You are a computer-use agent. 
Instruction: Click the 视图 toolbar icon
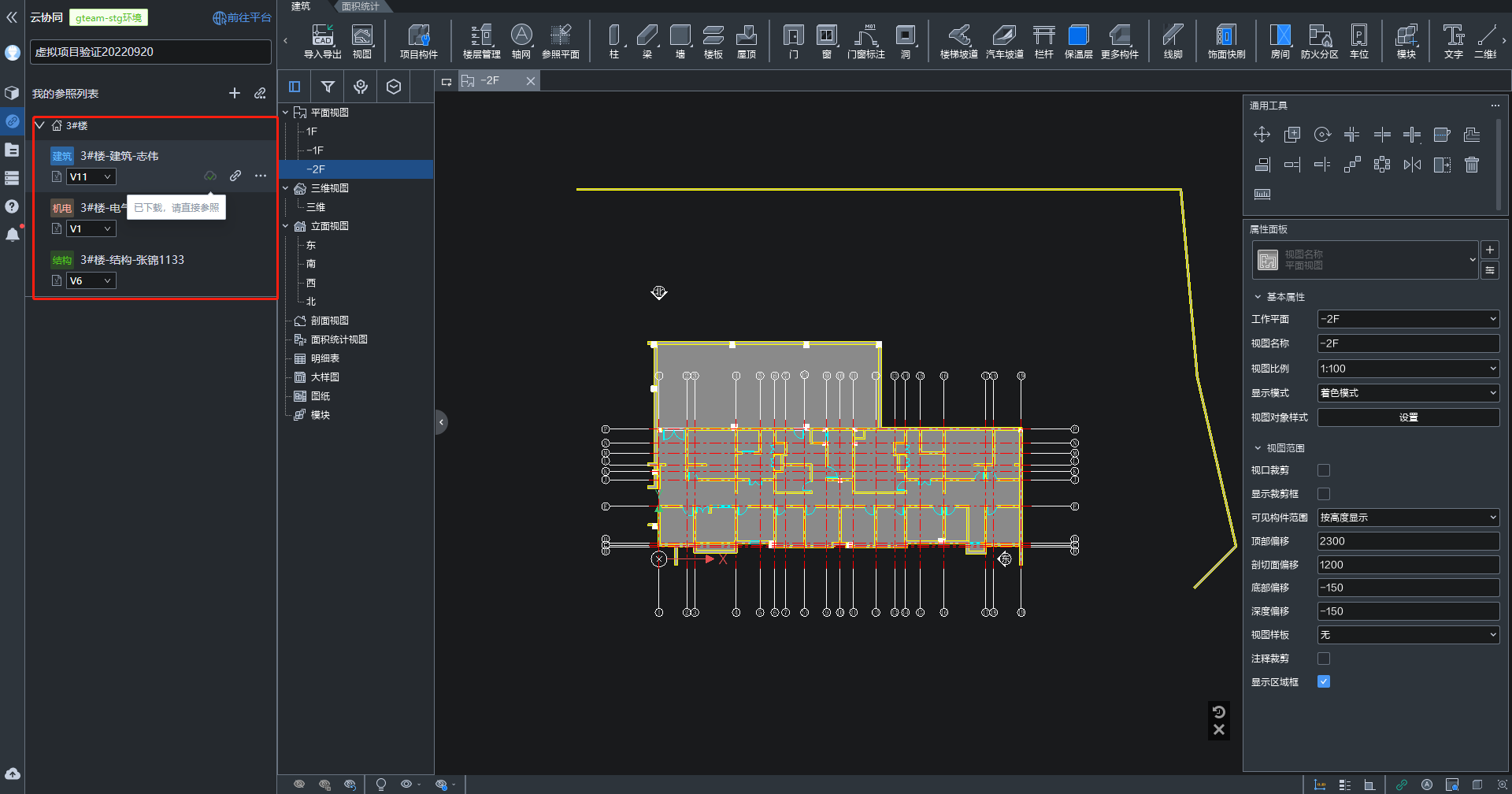pyautogui.click(x=361, y=41)
